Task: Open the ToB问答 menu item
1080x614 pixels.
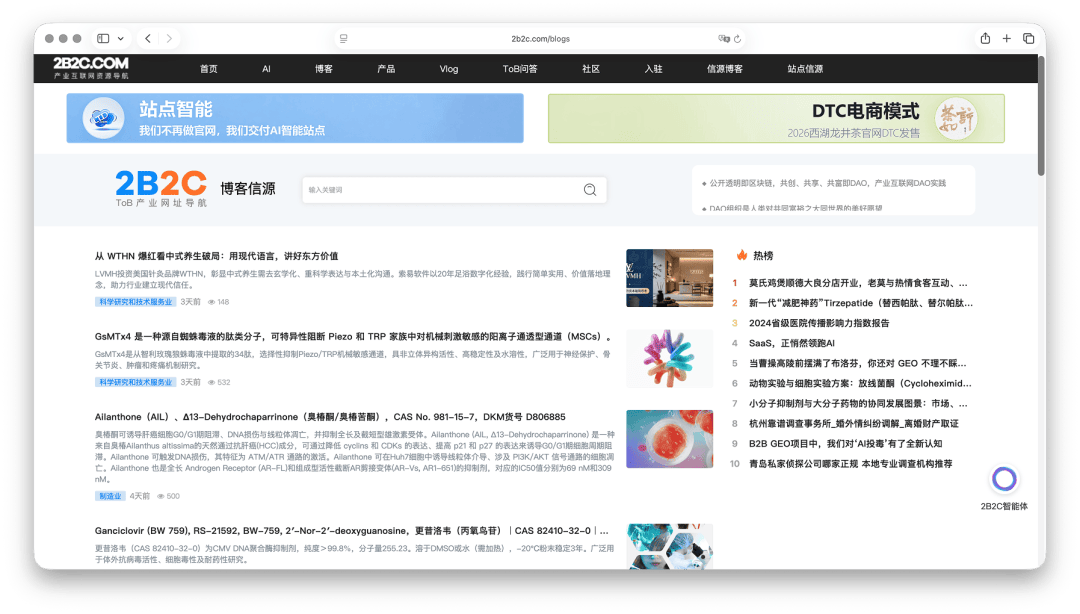Action: pyautogui.click(x=520, y=69)
